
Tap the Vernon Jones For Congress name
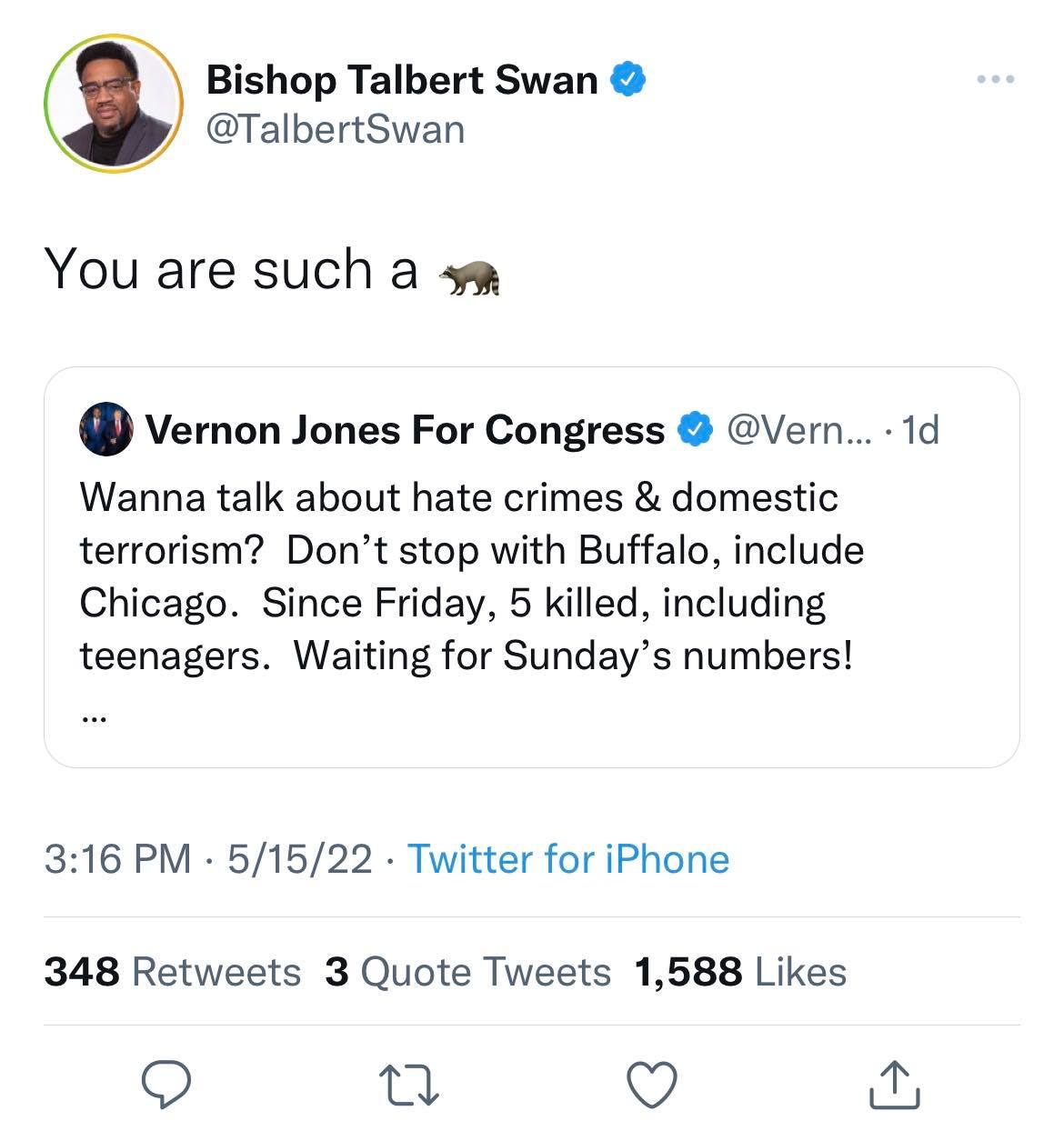tap(406, 430)
